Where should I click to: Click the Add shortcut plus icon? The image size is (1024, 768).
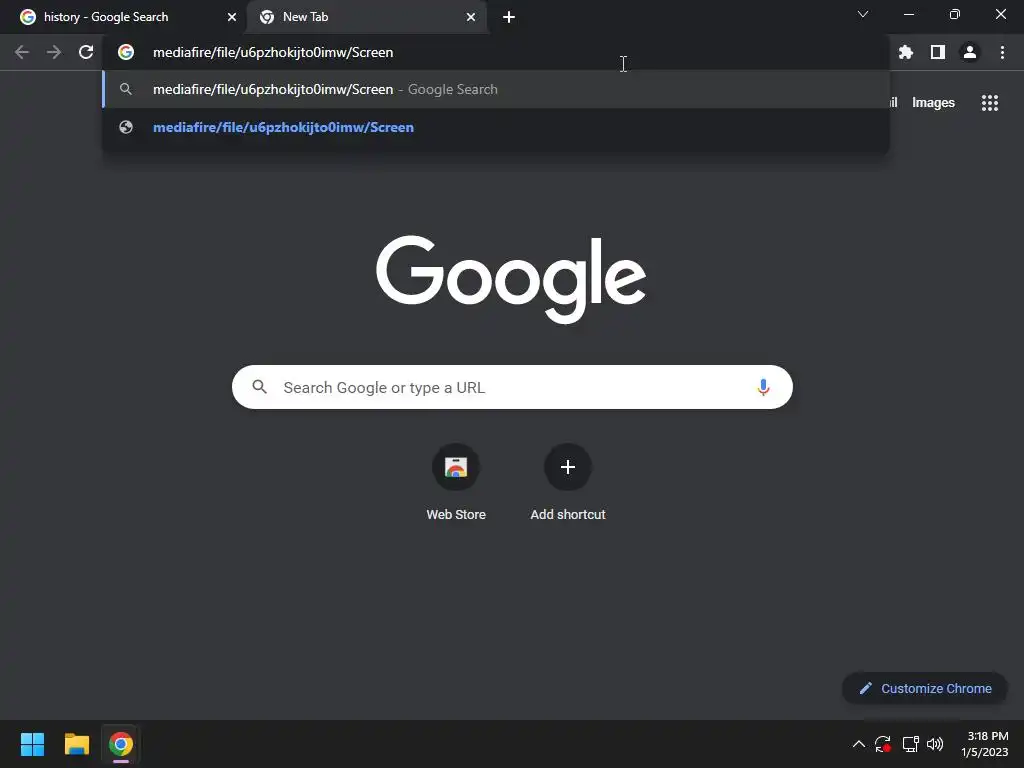pos(568,467)
